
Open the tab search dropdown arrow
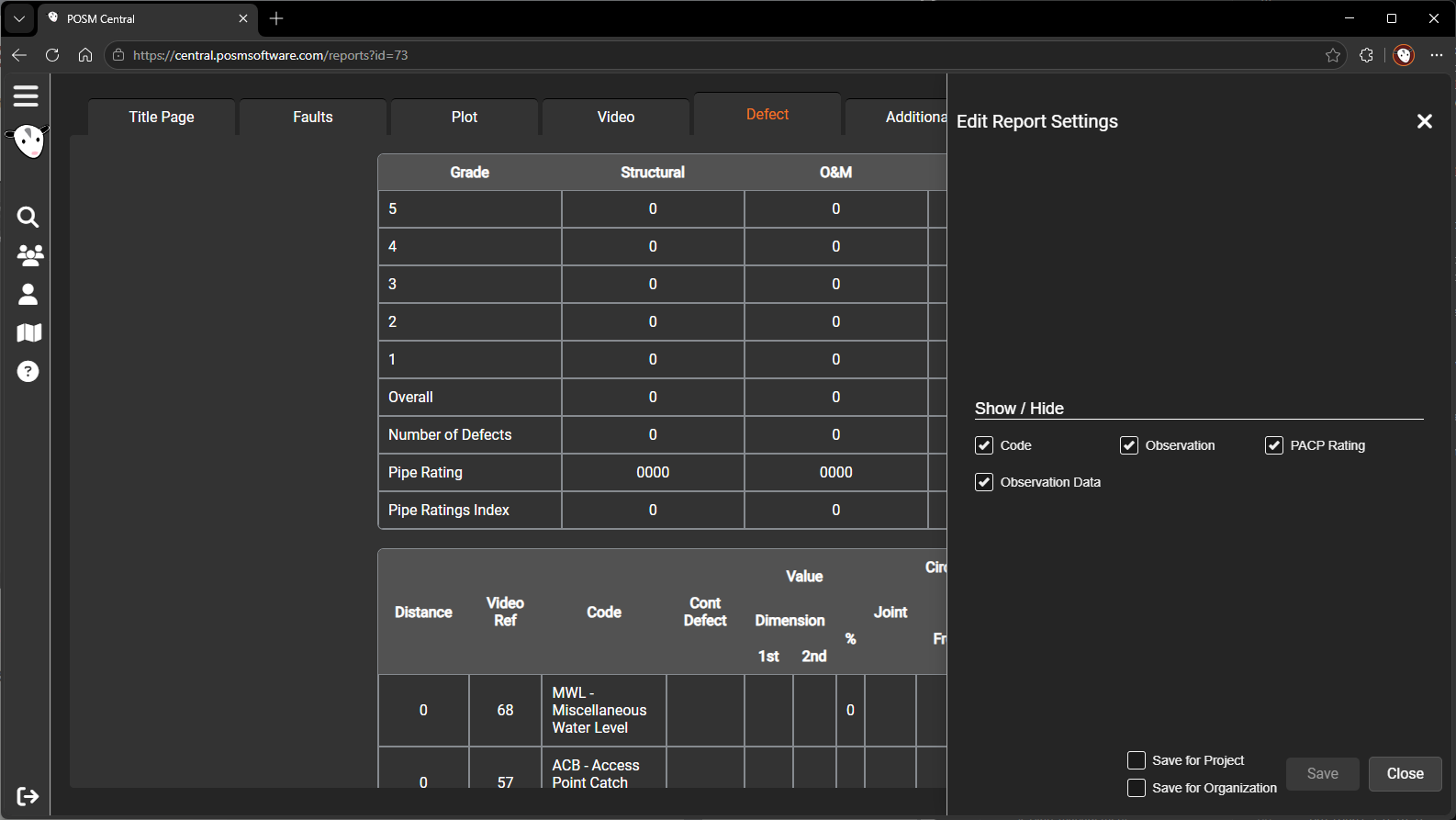[x=19, y=18]
